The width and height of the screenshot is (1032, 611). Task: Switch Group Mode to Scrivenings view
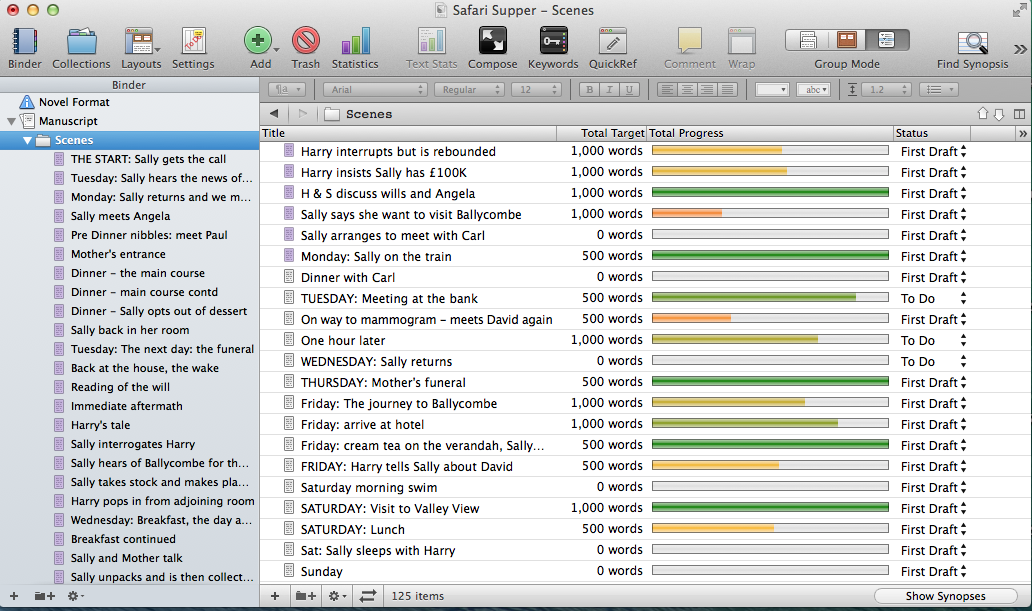(808, 41)
